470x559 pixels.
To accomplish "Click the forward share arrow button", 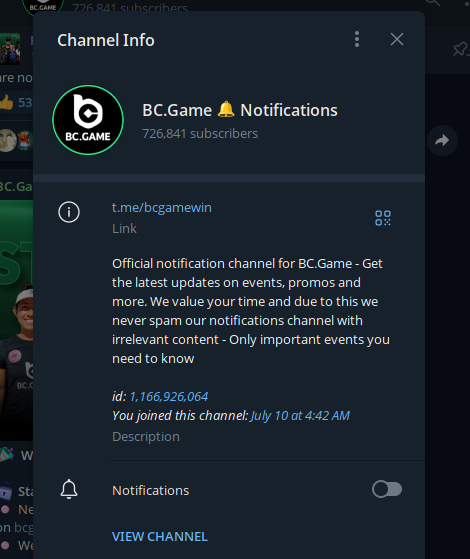I will (442, 140).
